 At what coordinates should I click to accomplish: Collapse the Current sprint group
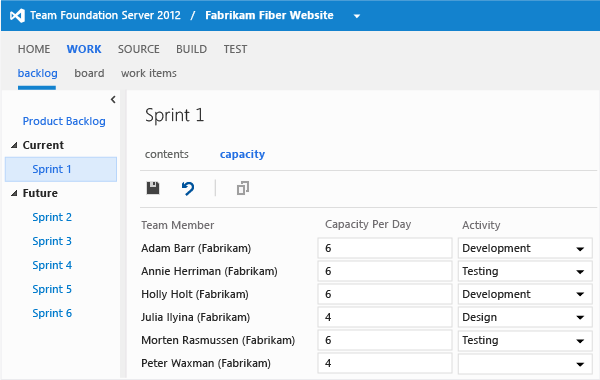pyautogui.click(x=14, y=145)
